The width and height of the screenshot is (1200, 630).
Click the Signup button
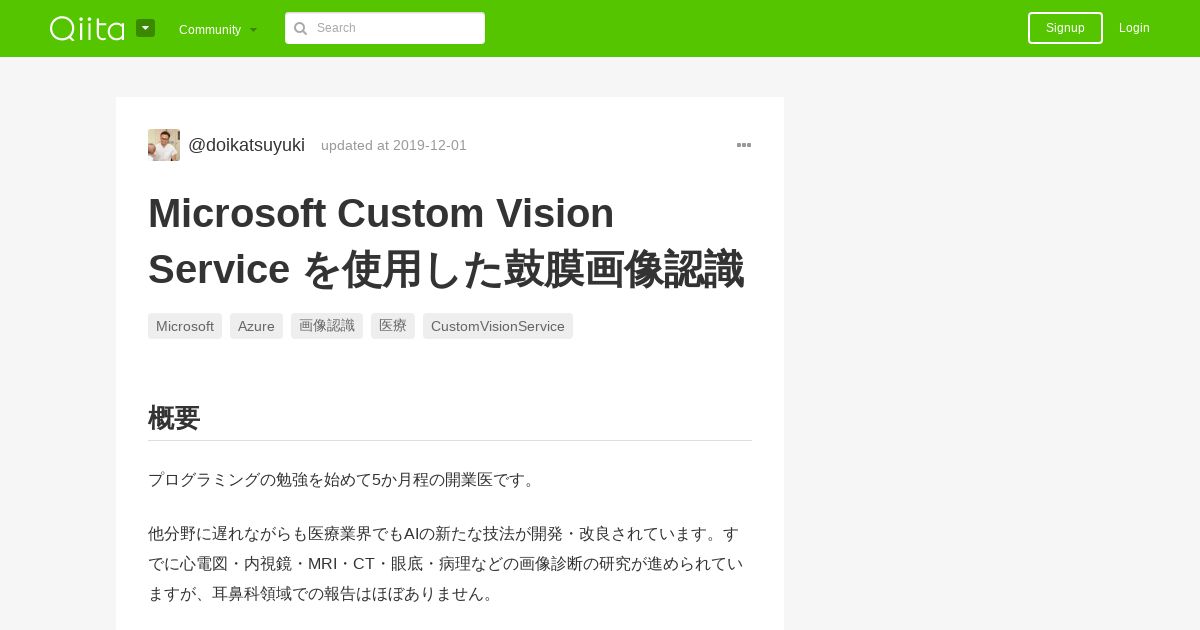[x=1065, y=28]
